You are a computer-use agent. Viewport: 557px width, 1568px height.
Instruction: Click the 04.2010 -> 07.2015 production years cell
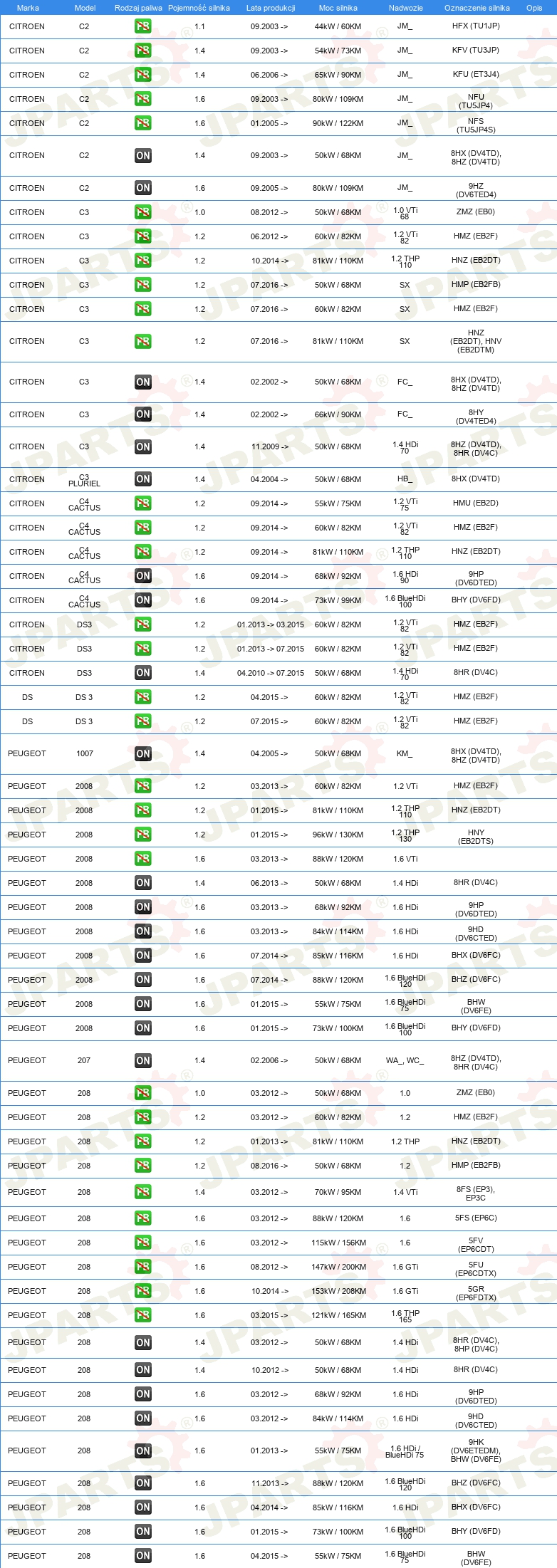271,673
